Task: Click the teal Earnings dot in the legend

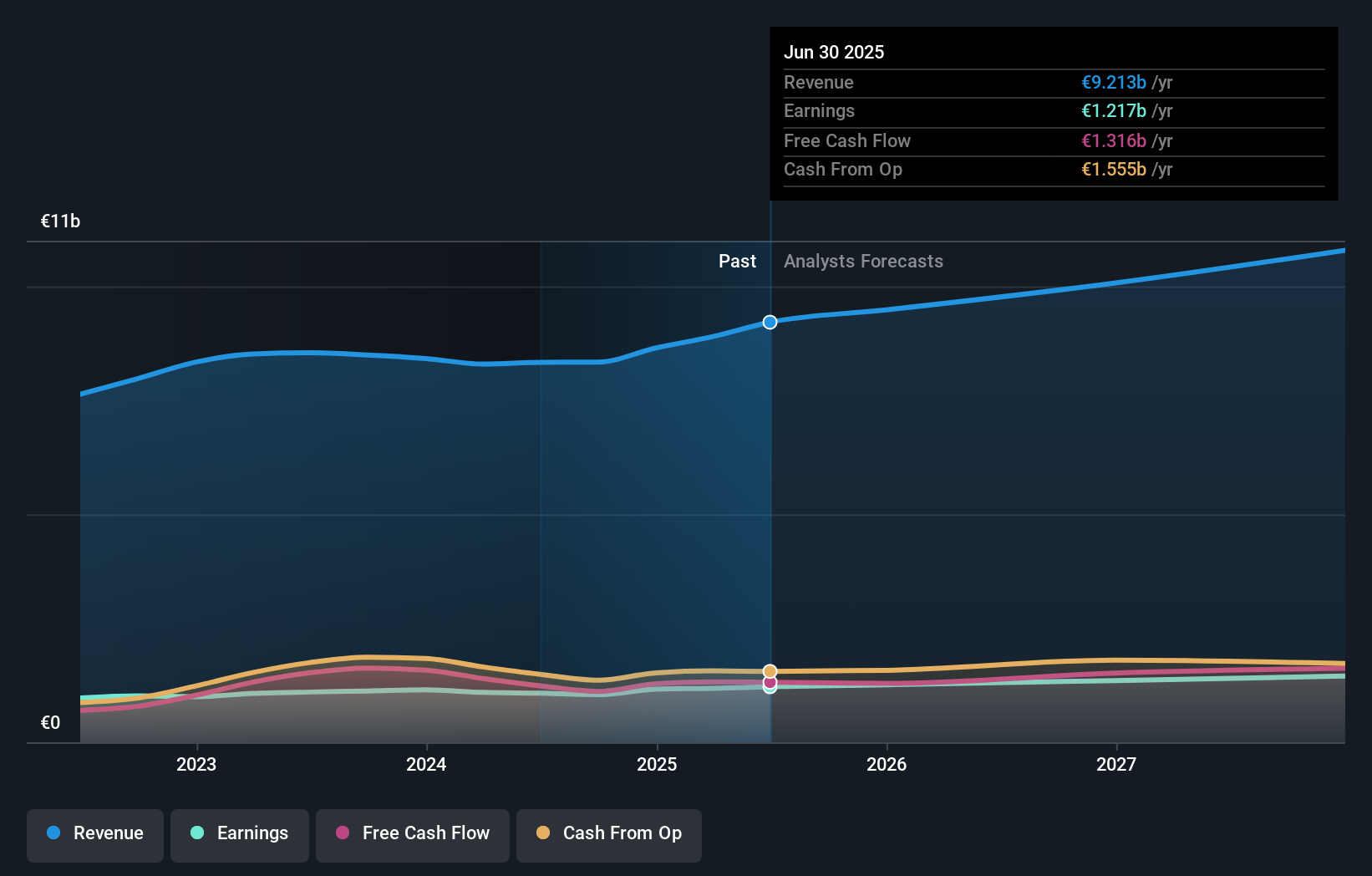Action: click(x=195, y=833)
